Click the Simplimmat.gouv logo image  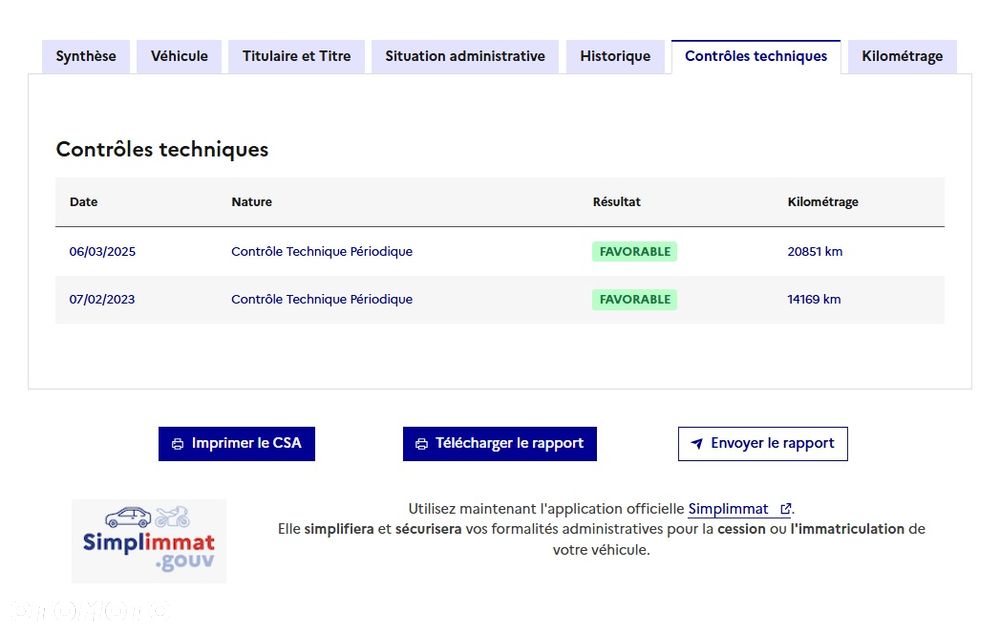click(x=149, y=541)
